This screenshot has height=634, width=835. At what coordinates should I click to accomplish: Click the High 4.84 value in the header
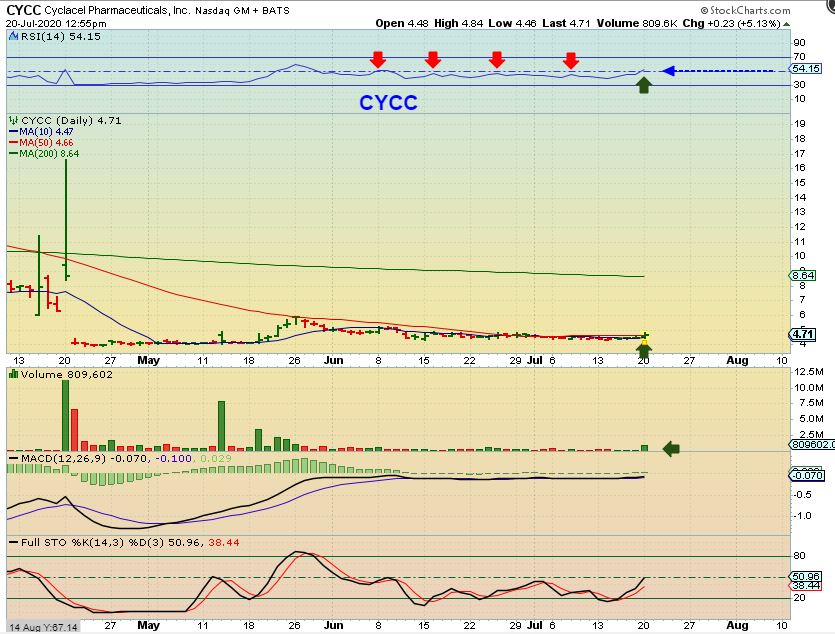pyautogui.click(x=459, y=23)
